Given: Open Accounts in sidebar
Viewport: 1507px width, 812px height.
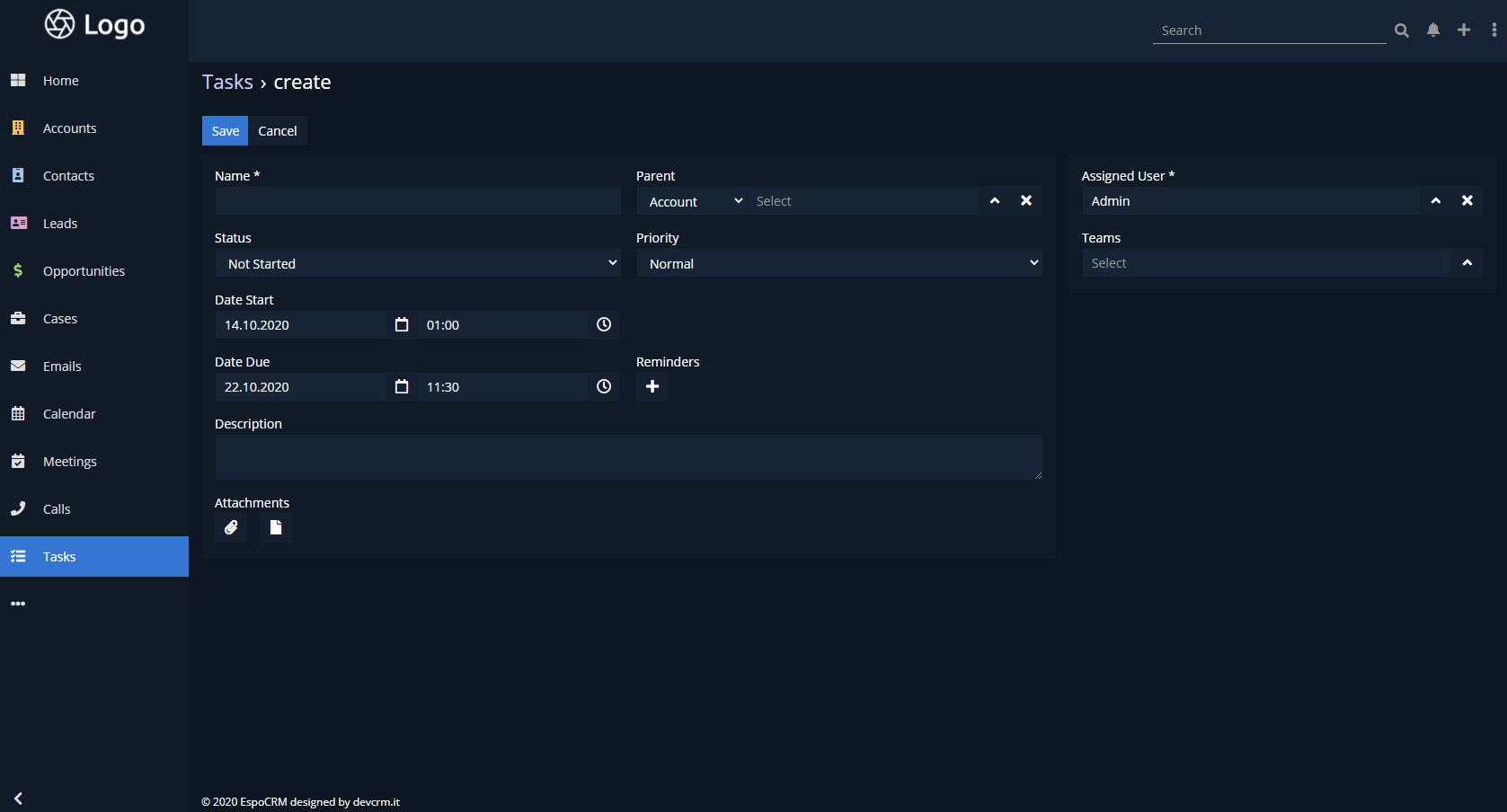Looking at the screenshot, I should coord(94,128).
